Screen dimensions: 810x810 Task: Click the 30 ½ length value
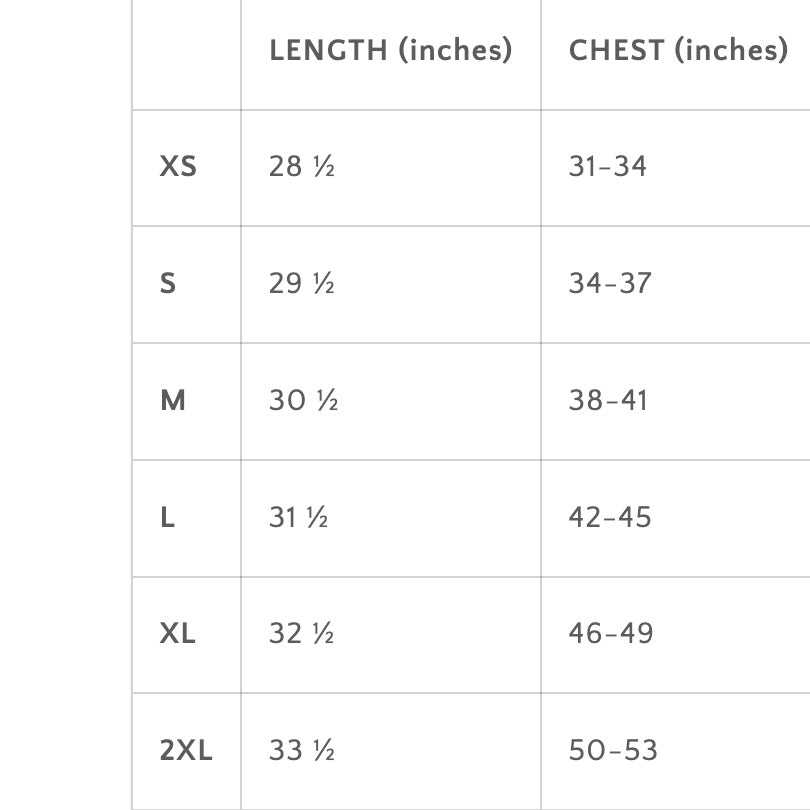click(x=303, y=401)
